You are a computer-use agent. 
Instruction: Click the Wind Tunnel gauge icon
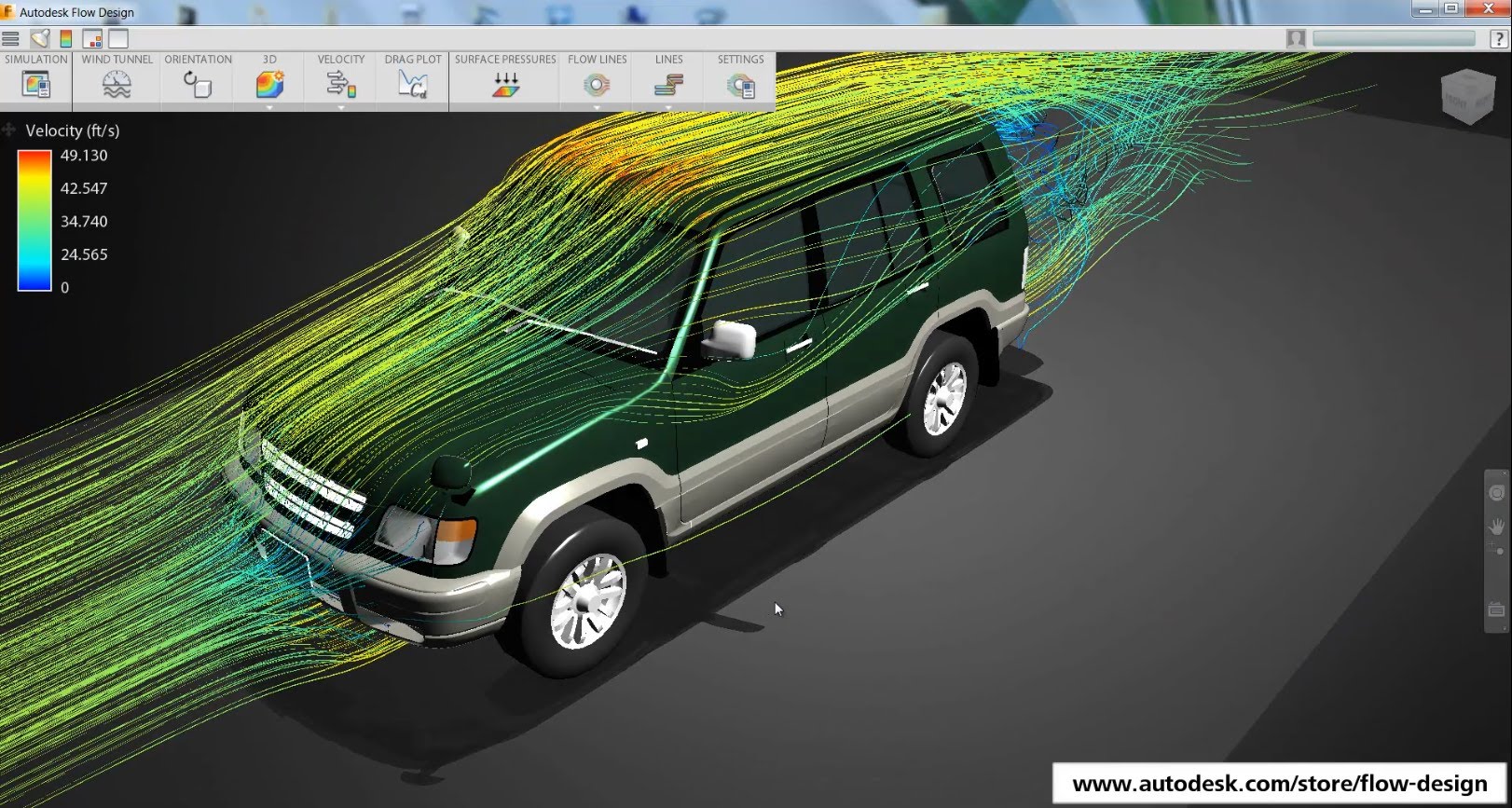[117, 86]
